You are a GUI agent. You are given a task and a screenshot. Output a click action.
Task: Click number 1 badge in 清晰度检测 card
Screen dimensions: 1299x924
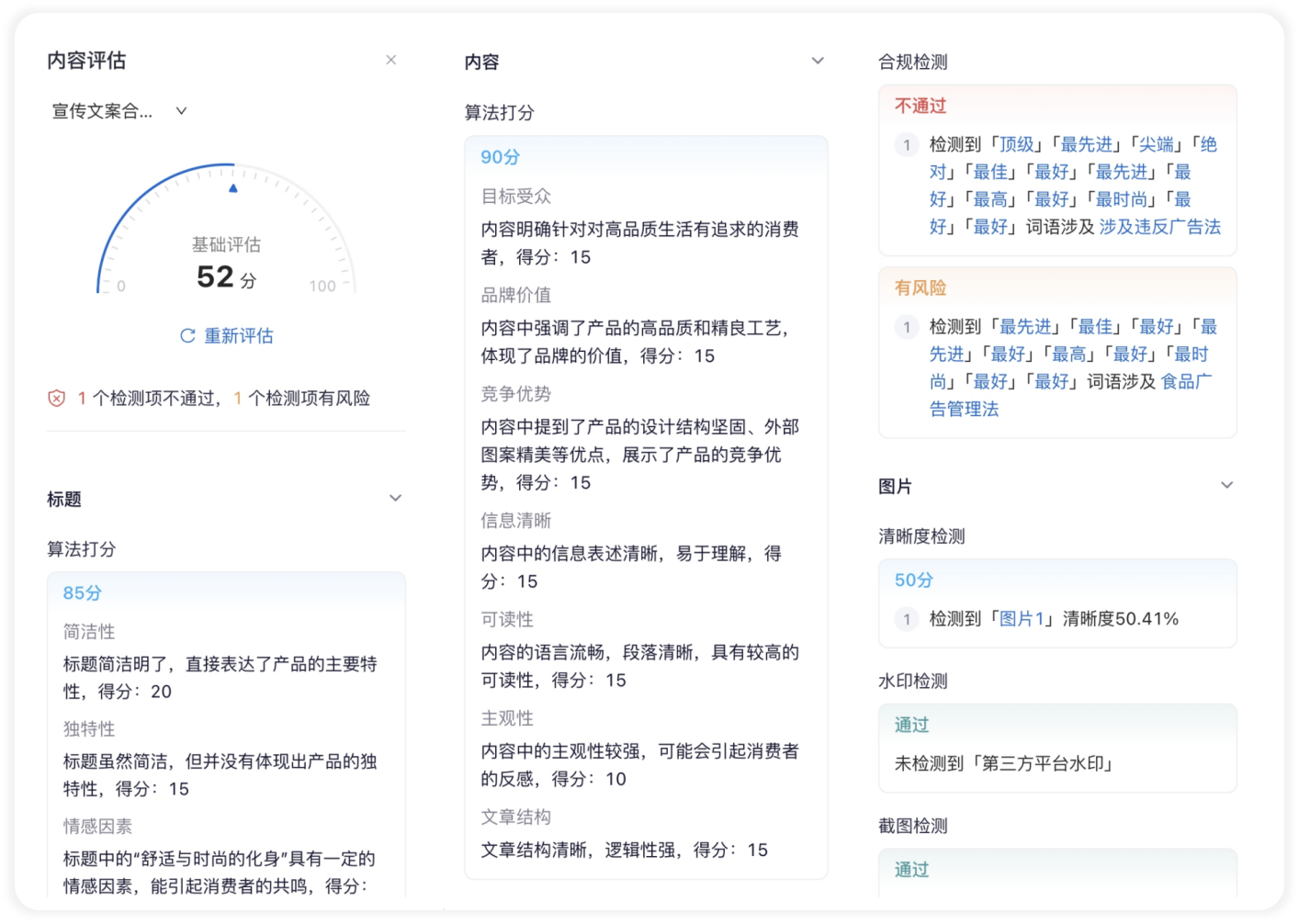pyautogui.click(x=907, y=619)
